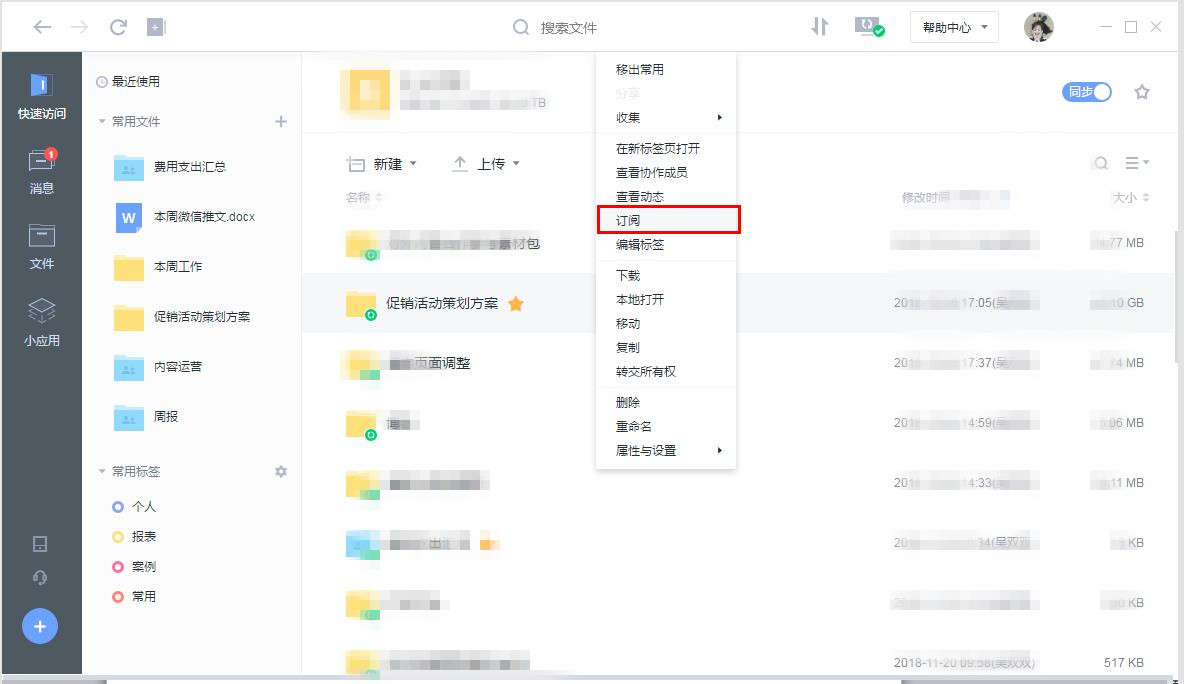Expand 属性与设置 in the context menu

click(x=646, y=450)
